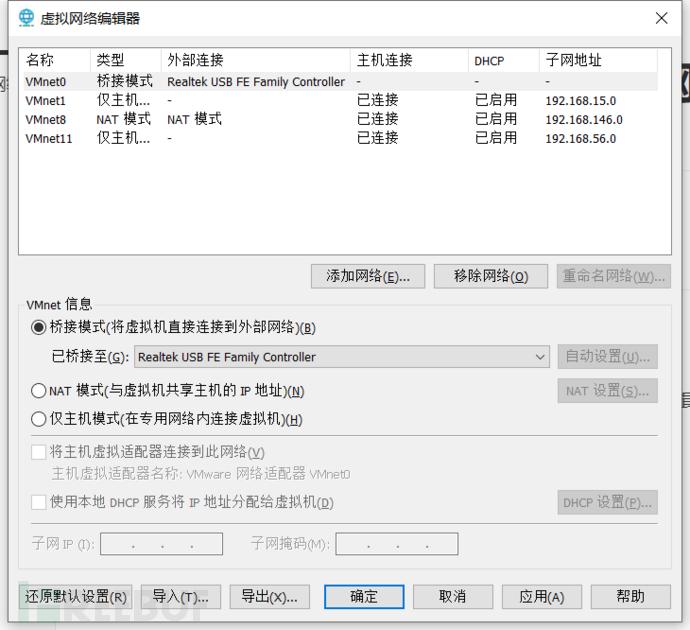Open DHCP 设置(P)... button

[x=608, y=502]
